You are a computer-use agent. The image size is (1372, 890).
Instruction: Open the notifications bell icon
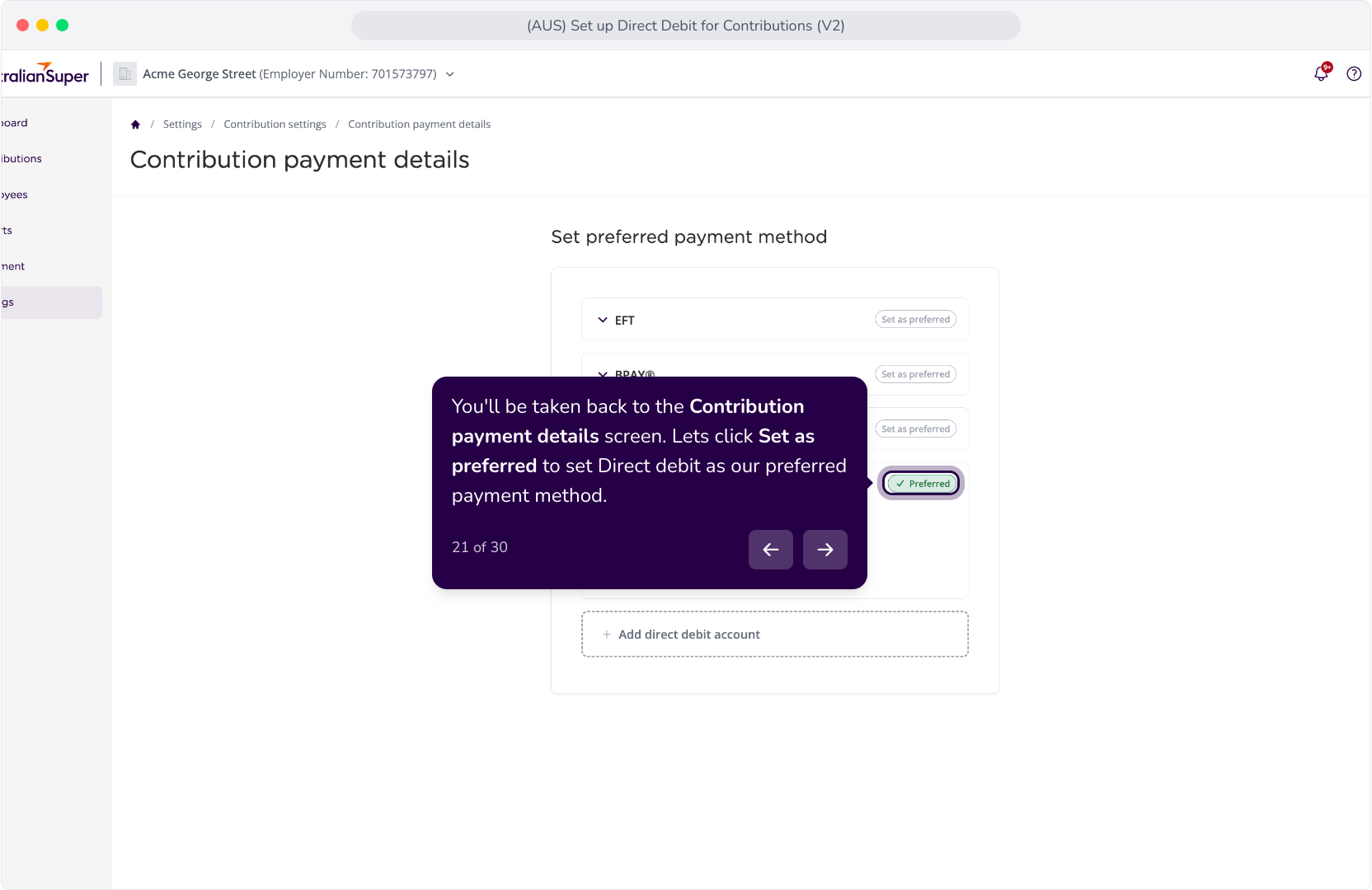(x=1321, y=73)
